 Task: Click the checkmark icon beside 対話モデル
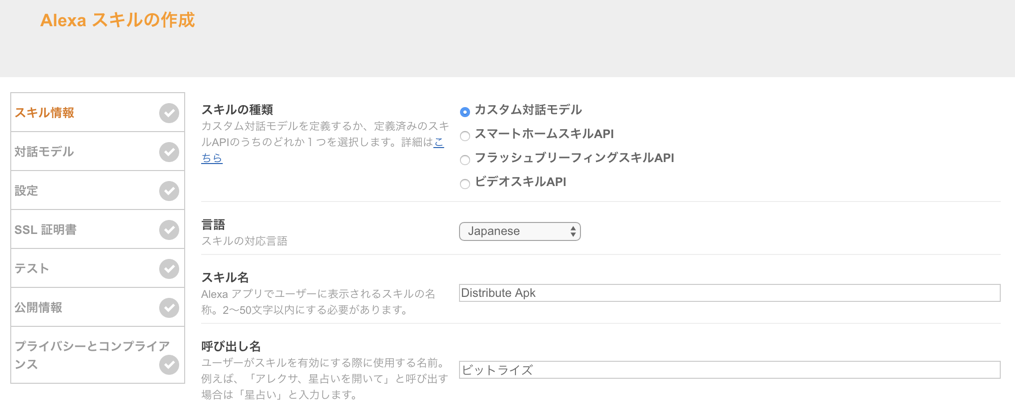[x=169, y=152]
